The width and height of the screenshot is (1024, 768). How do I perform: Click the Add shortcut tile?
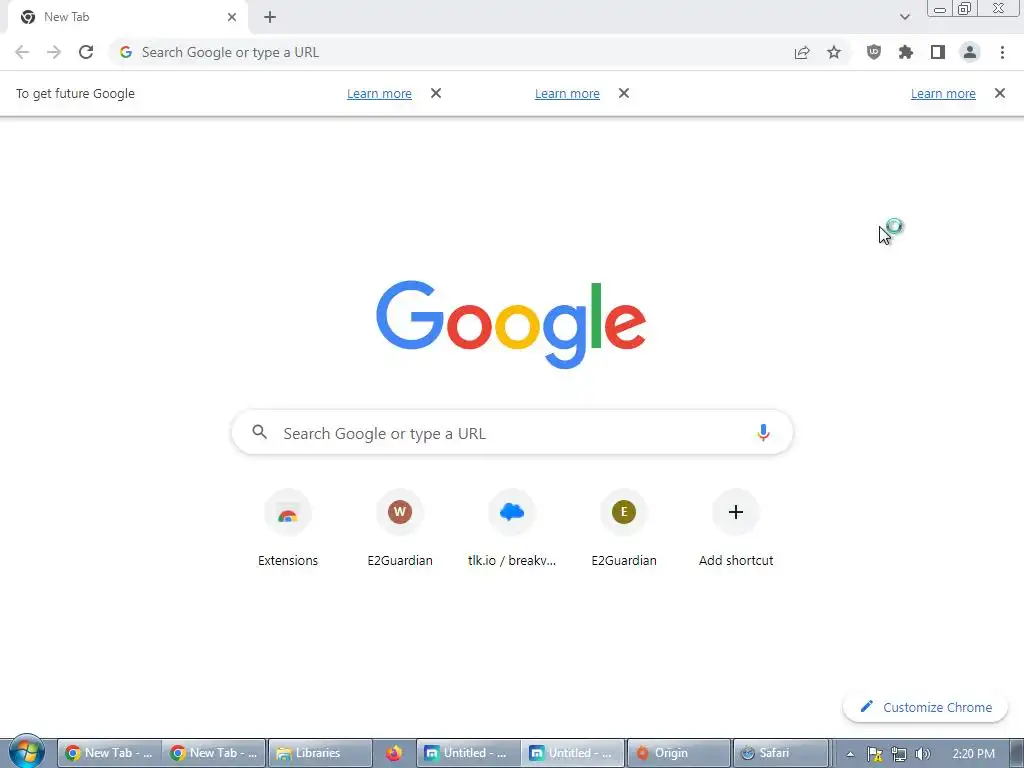[736, 529]
